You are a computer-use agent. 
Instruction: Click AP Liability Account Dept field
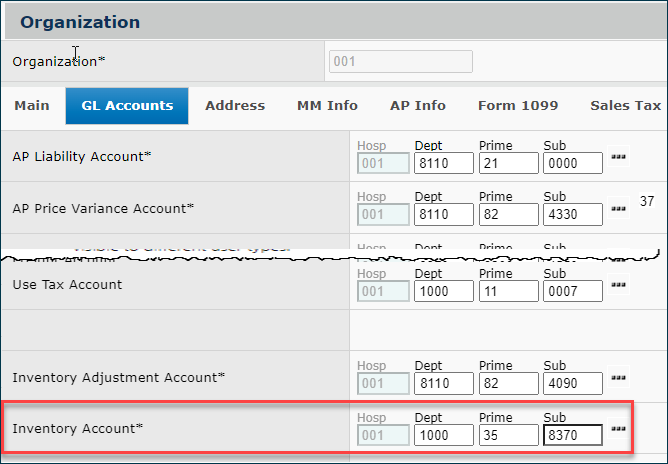pos(443,163)
